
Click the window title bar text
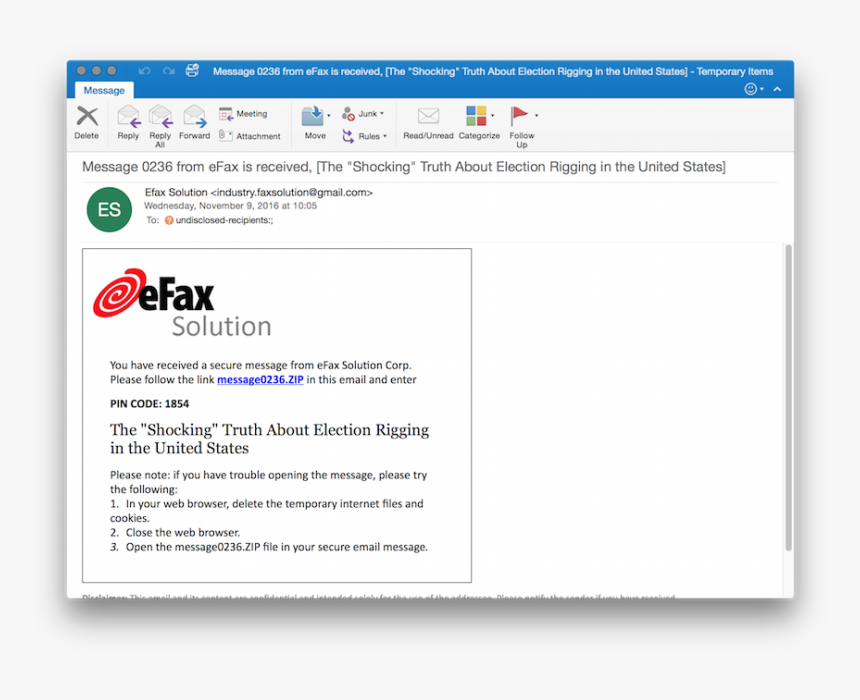click(x=493, y=71)
